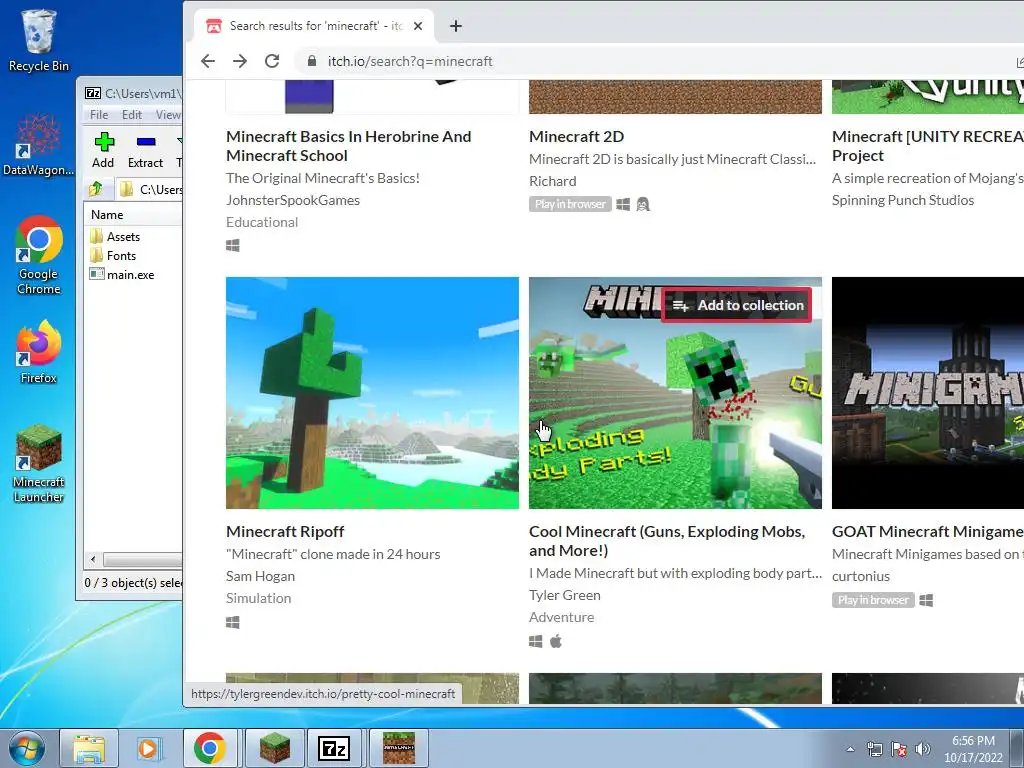Show hidden tray icons arrow

850,749
